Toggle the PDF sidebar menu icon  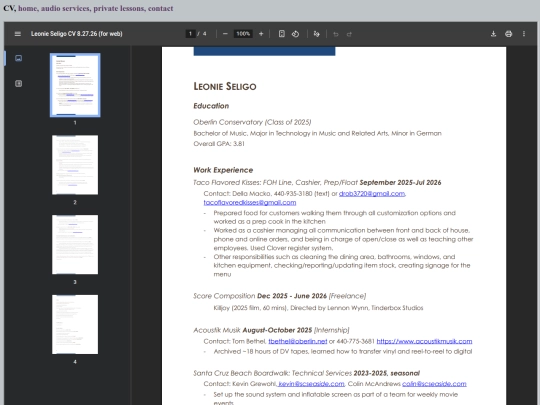point(18,34)
